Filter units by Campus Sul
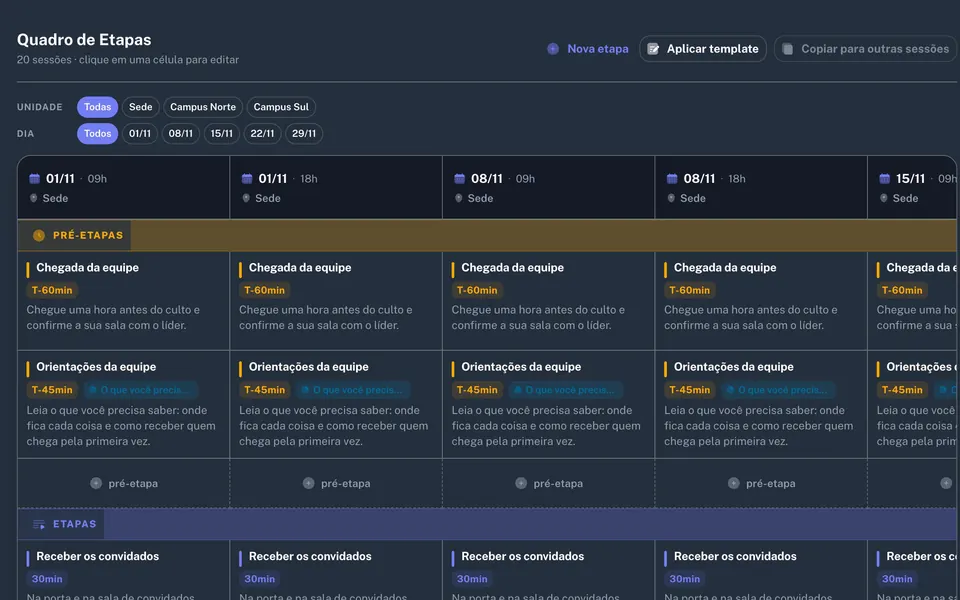This screenshot has height=600, width=960. (x=281, y=107)
